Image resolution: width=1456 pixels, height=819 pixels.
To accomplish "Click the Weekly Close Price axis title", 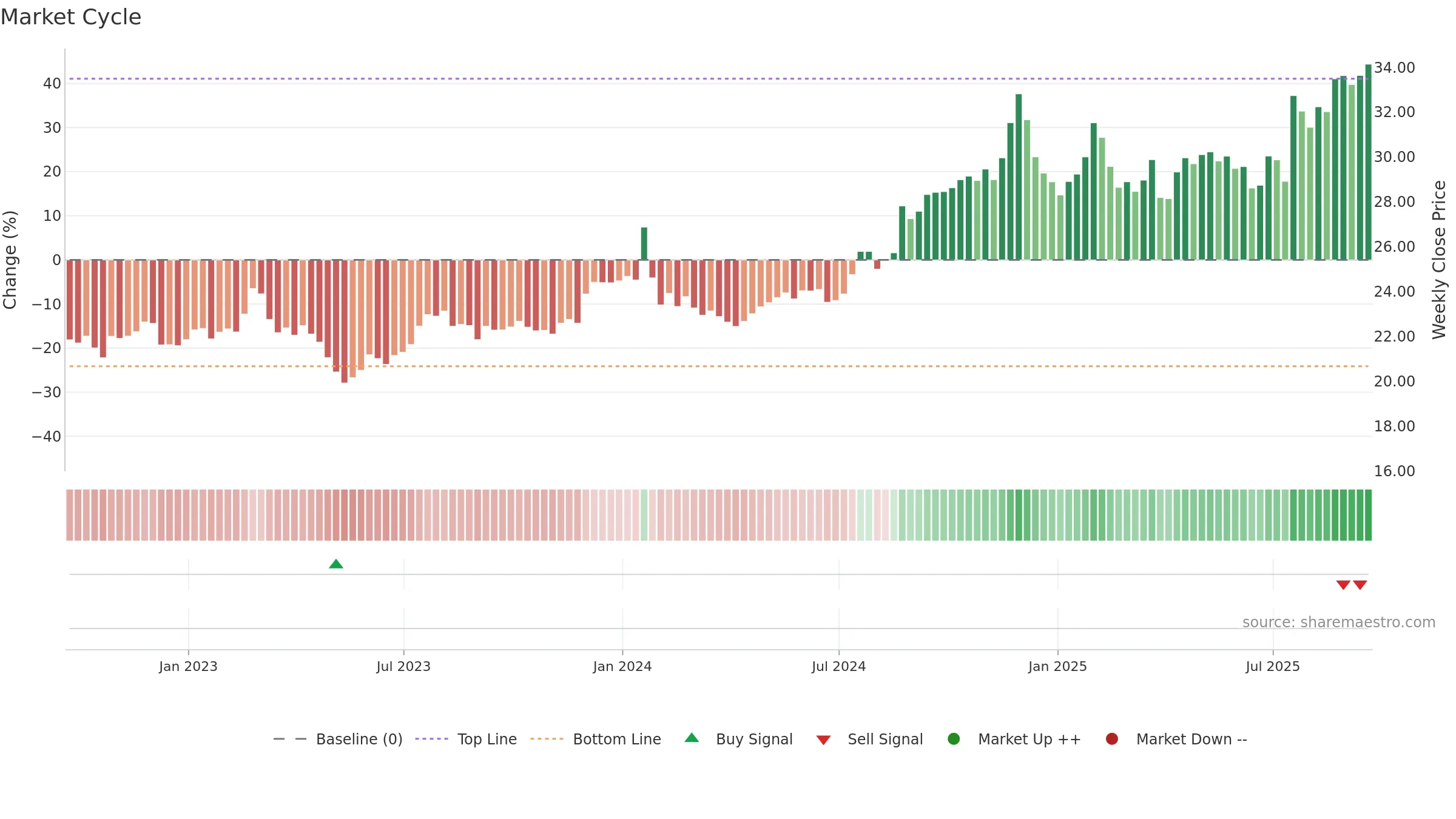I will pyautogui.click(x=1439, y=260).
